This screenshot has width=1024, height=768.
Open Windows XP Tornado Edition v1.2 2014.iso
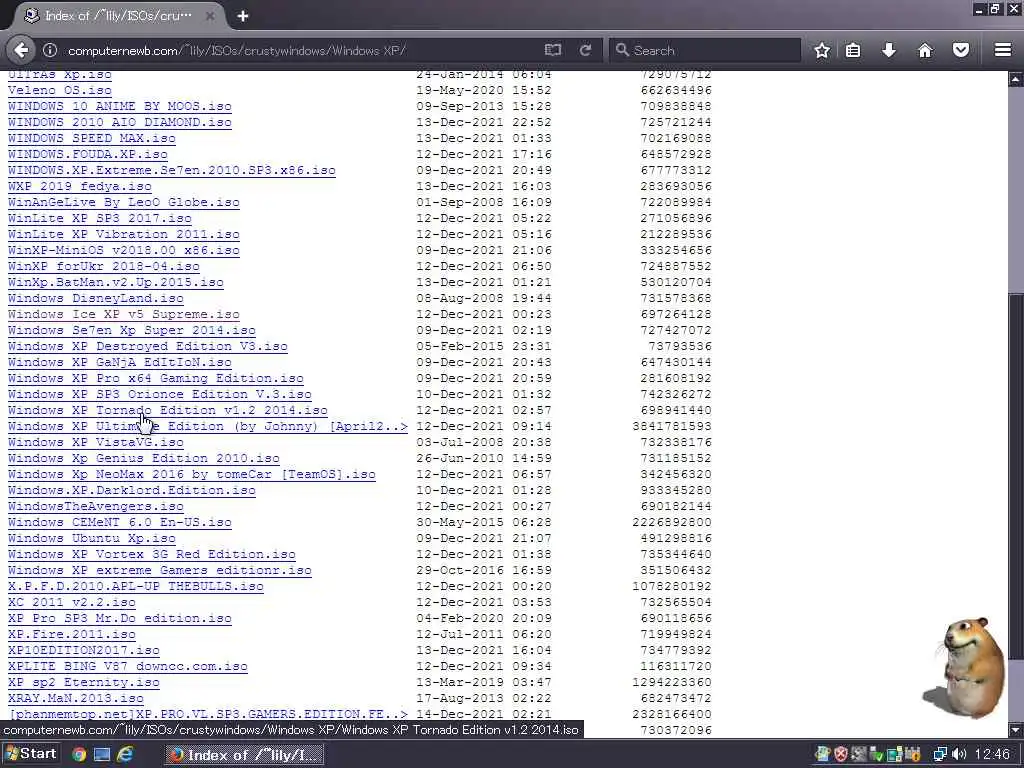(168, 410)
